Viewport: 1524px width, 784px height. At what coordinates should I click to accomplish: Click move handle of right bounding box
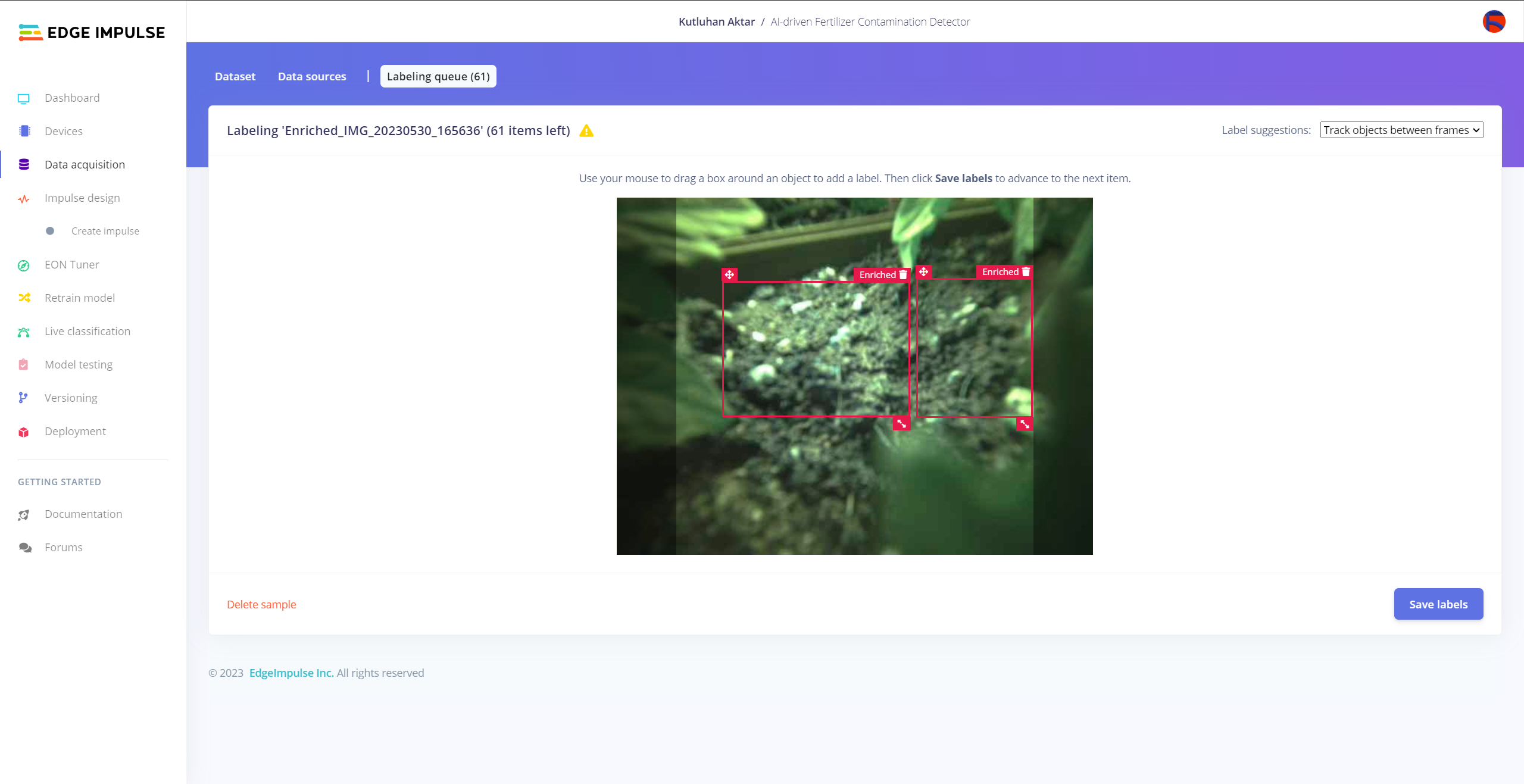point(923,271)
